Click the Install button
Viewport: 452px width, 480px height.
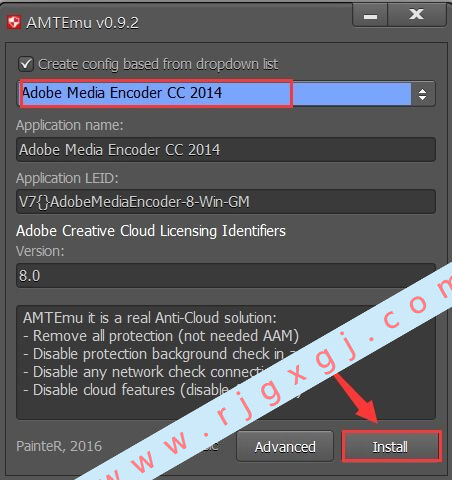390,447
